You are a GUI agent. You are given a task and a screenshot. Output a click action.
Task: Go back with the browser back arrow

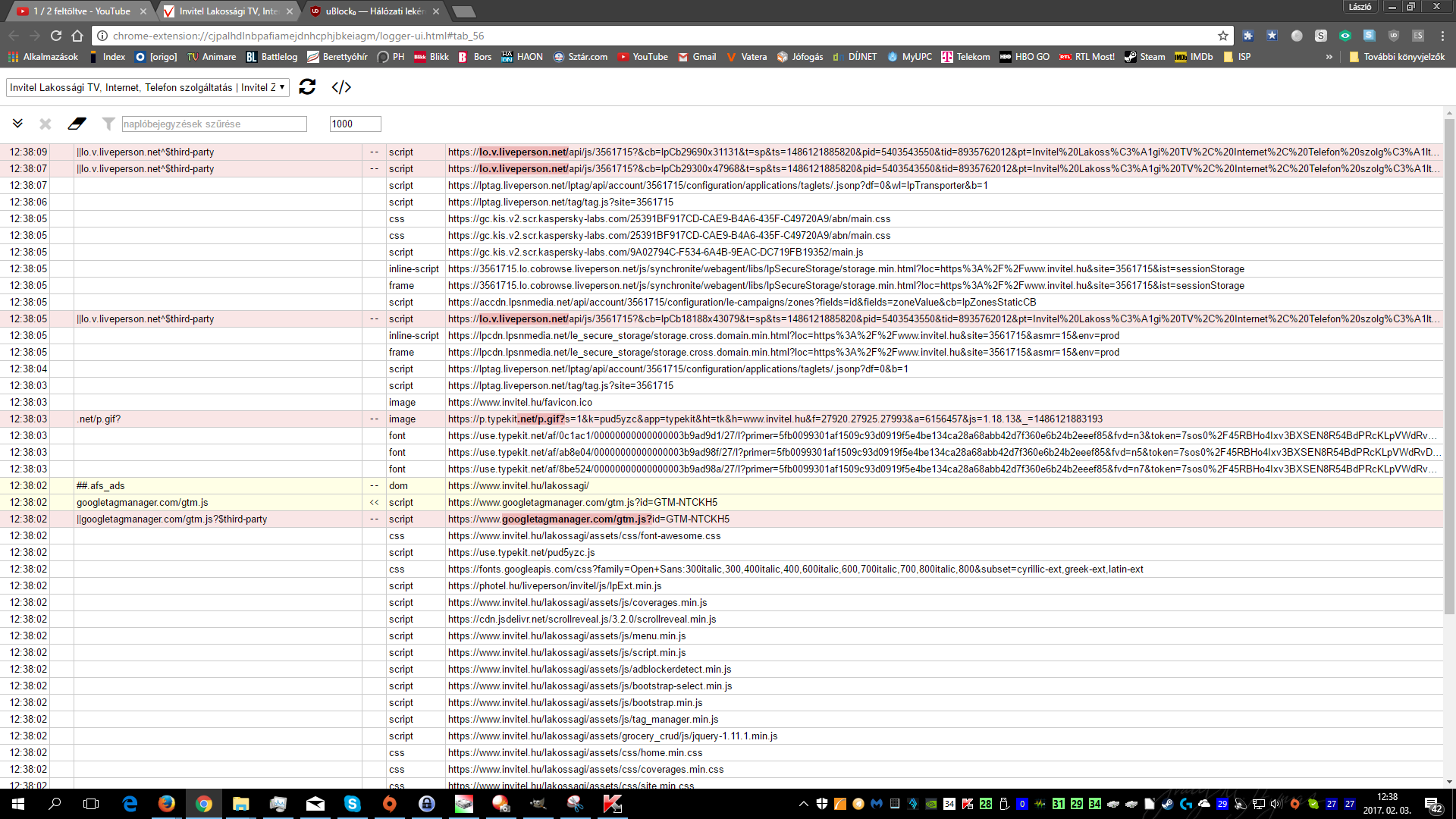point(14,36)
